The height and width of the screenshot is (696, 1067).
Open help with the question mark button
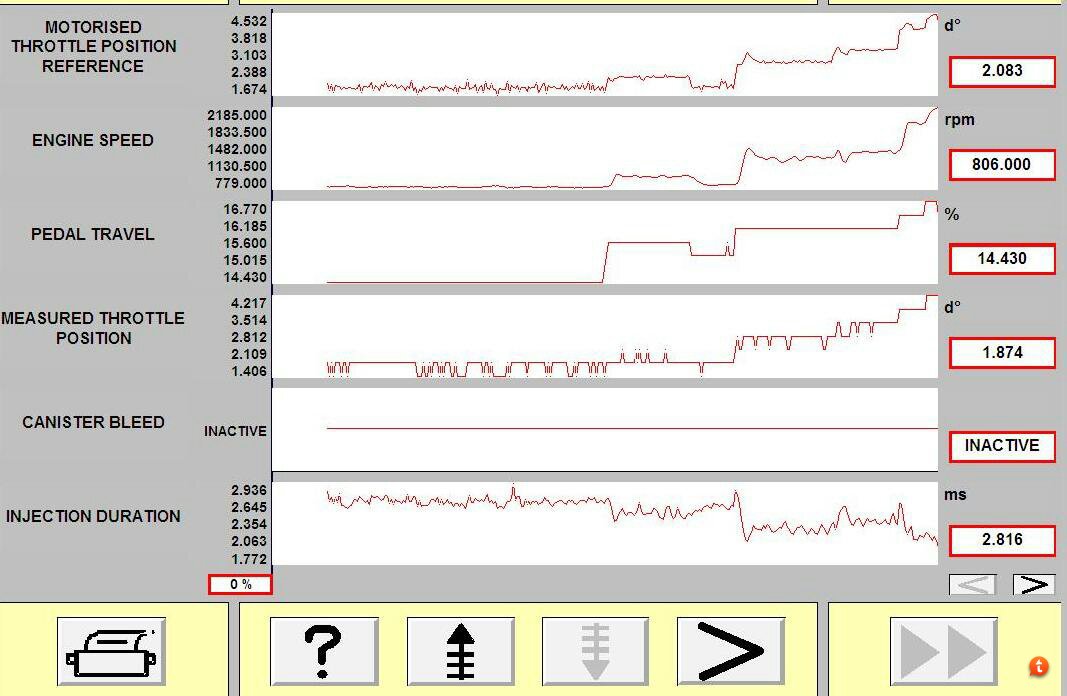point(324,651)
